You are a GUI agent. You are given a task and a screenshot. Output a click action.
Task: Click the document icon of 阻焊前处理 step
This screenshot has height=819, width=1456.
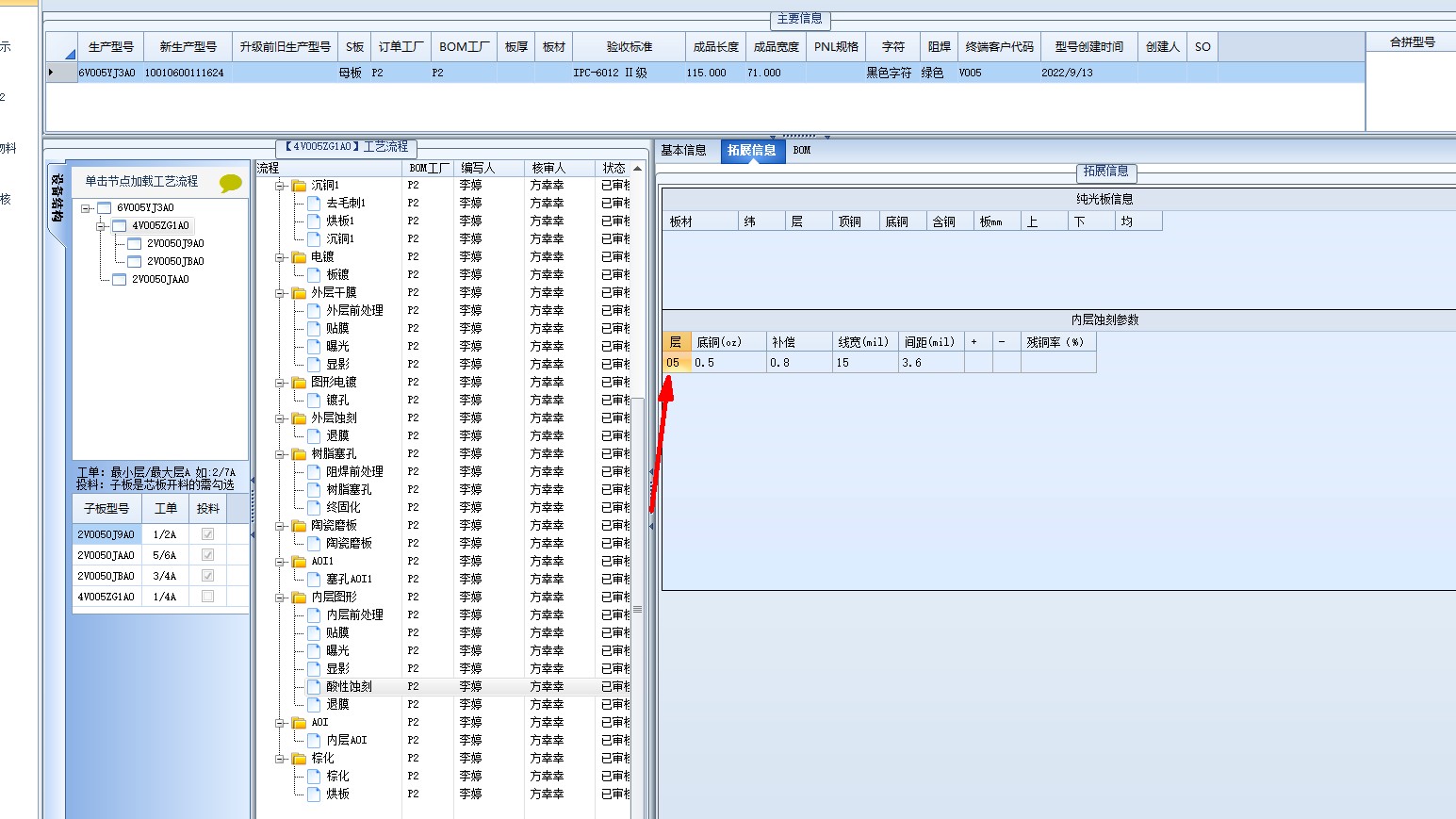pos(314,471)
